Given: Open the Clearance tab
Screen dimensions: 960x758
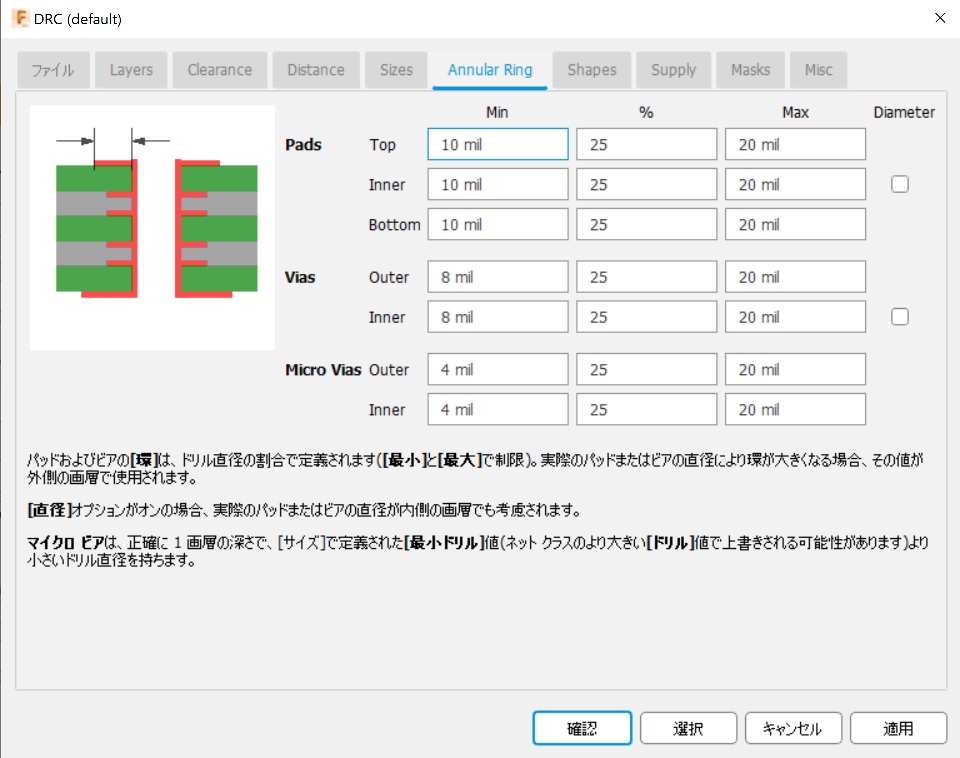Looking at the screenshot, I should (219, 69).
